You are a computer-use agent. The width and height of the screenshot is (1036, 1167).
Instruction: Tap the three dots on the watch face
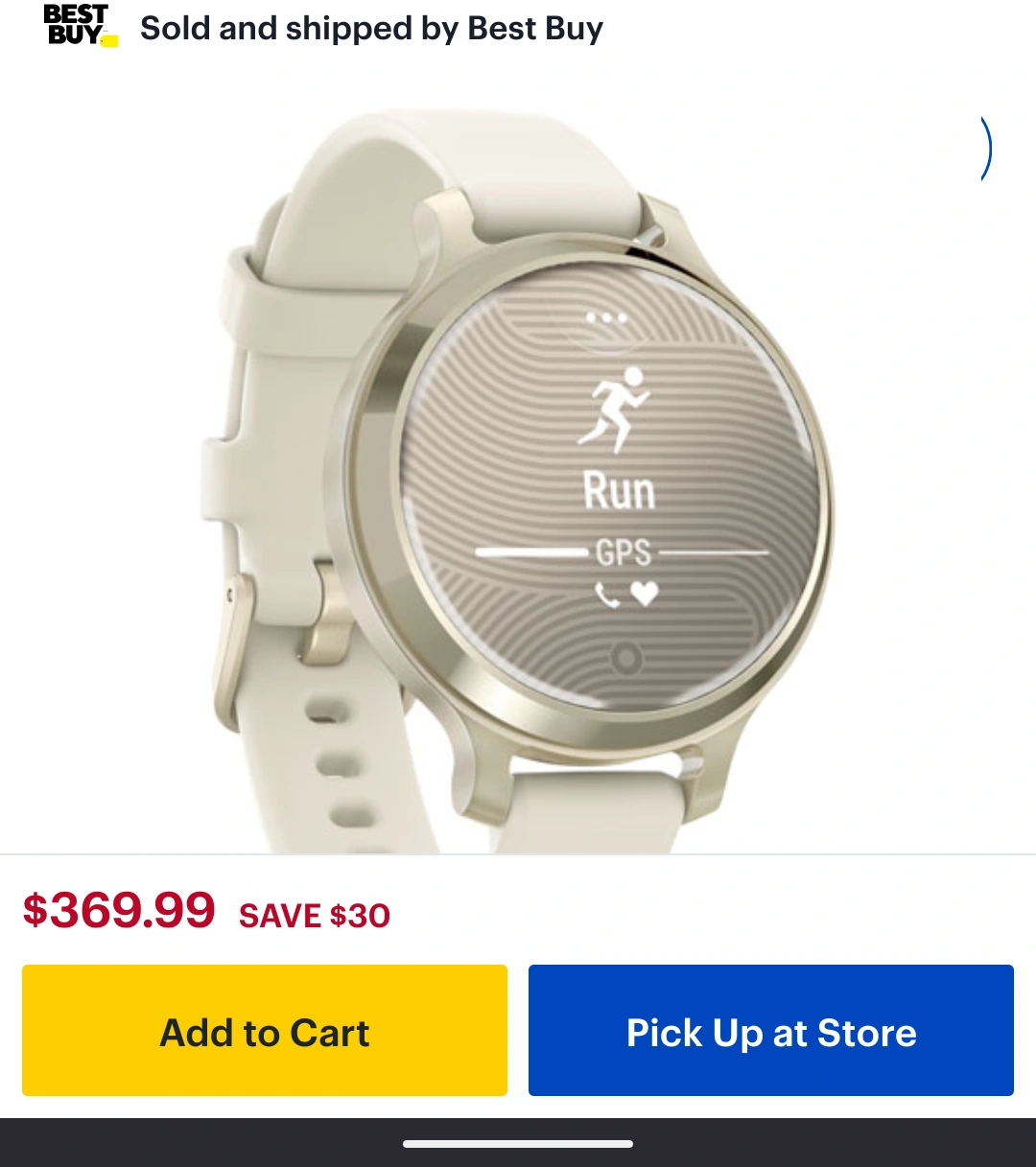[606, 318]
